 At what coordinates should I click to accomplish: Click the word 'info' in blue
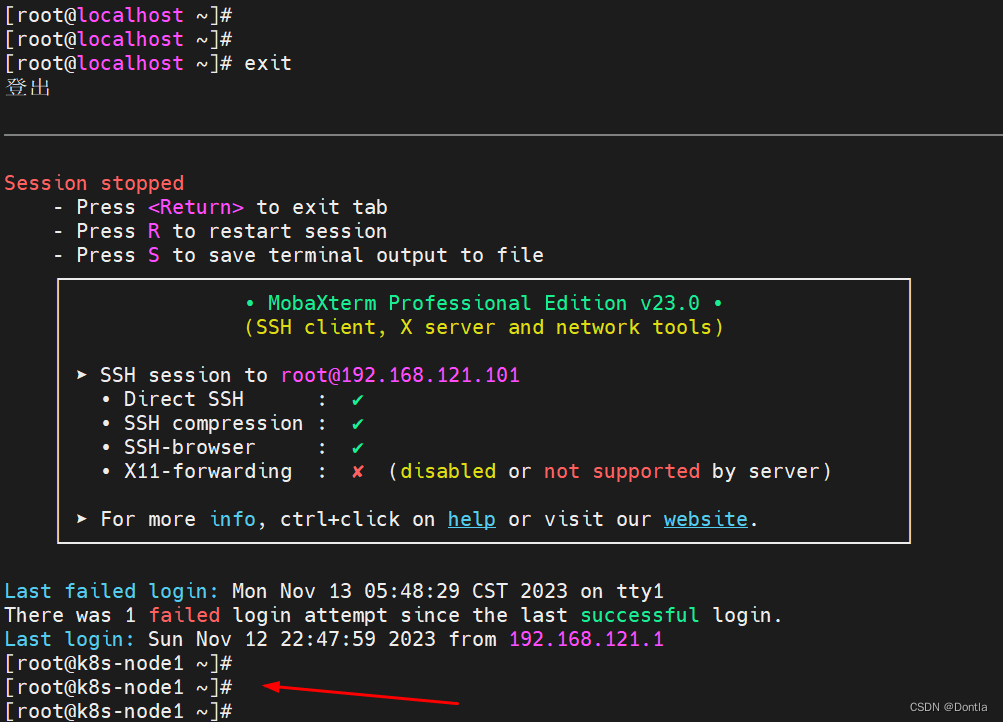[233, 519]
